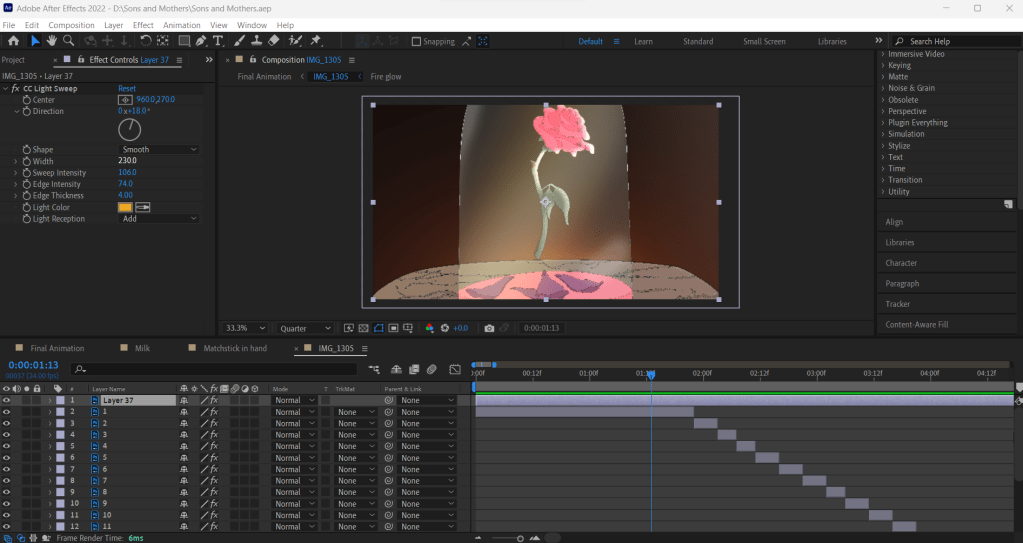Select the Eraser tool

tap(274, 41)
